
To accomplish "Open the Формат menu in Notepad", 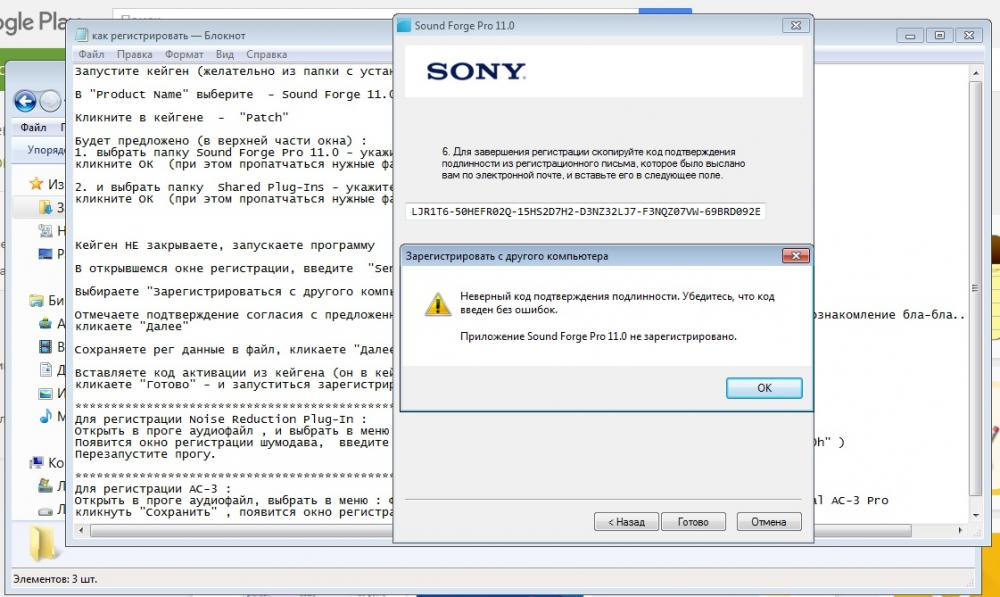I will coord(184,55).
